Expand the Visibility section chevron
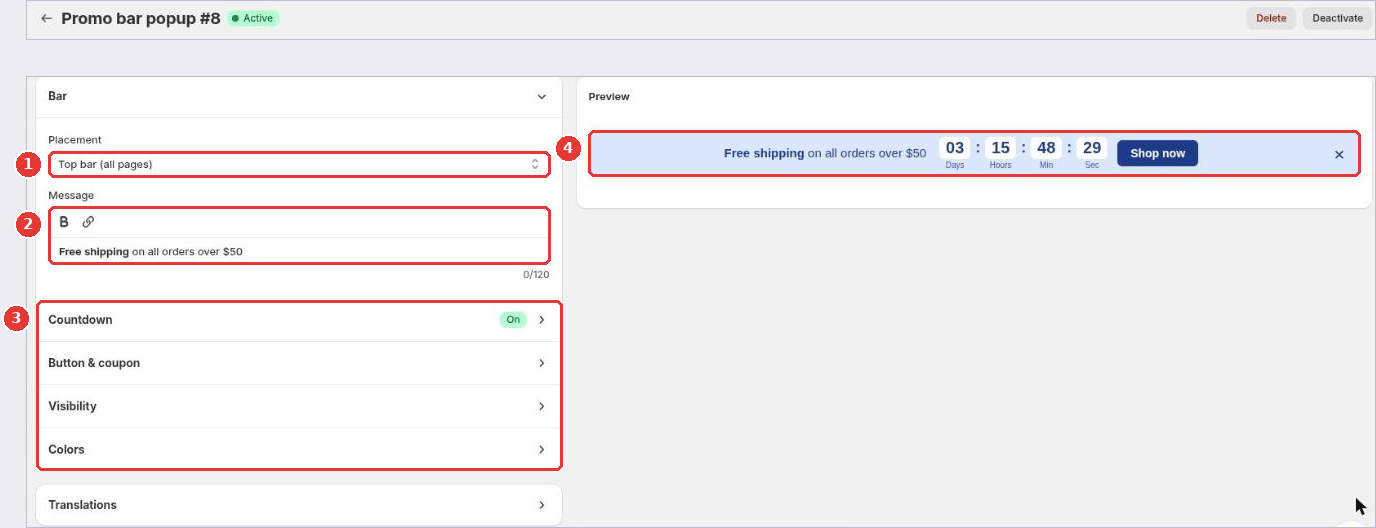This screenshot has height=528, width=1376. [x=542, y=406]
